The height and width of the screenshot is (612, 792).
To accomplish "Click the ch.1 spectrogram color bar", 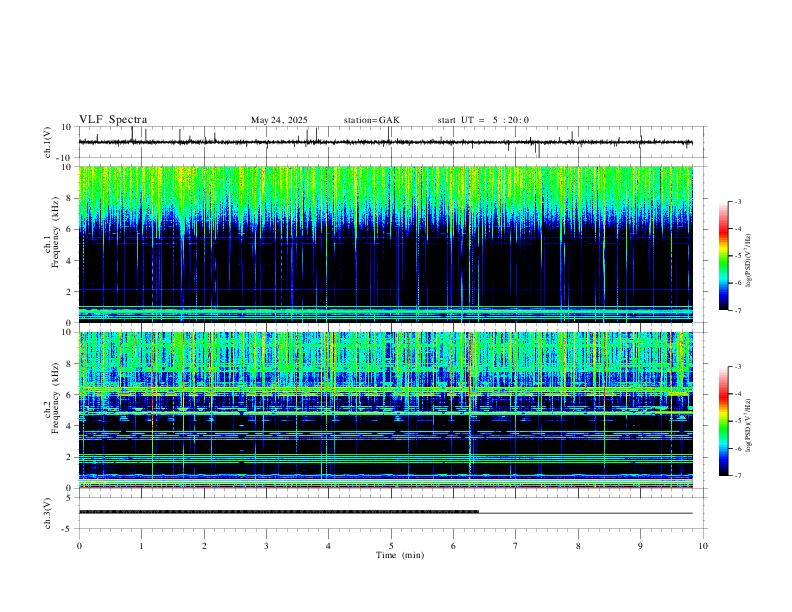I will point(723,256).
